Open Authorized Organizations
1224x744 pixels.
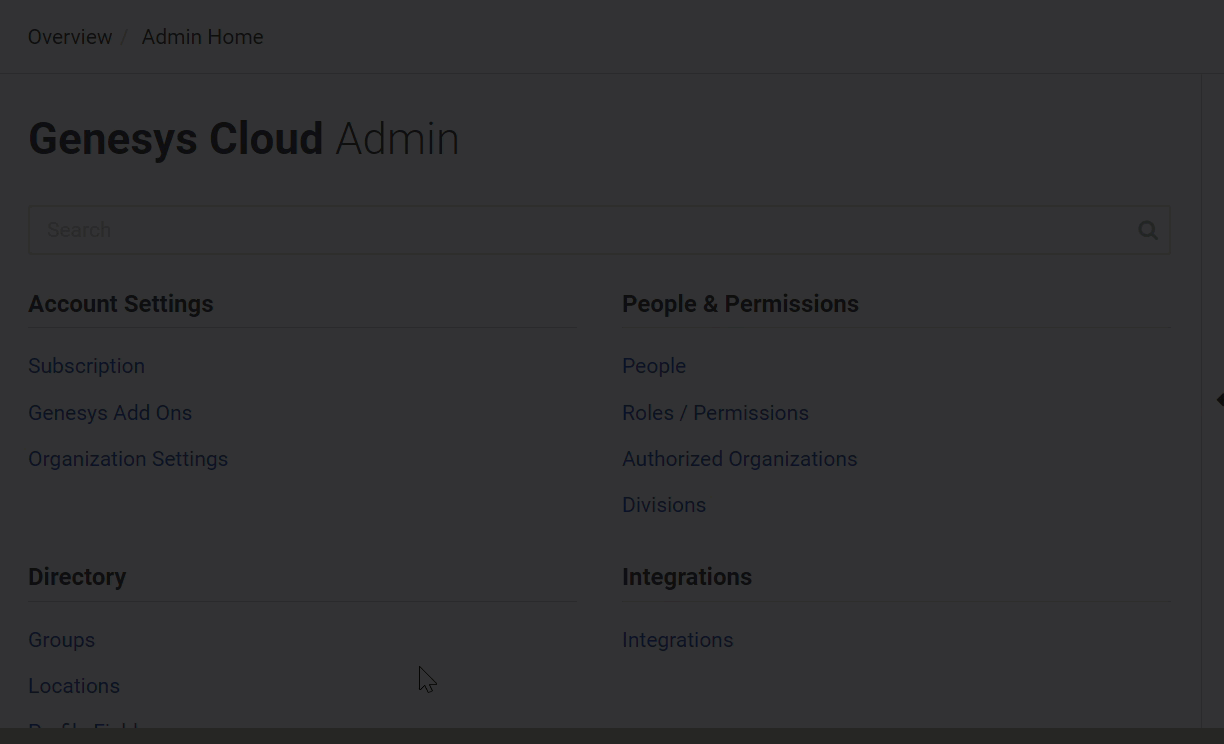740,459
